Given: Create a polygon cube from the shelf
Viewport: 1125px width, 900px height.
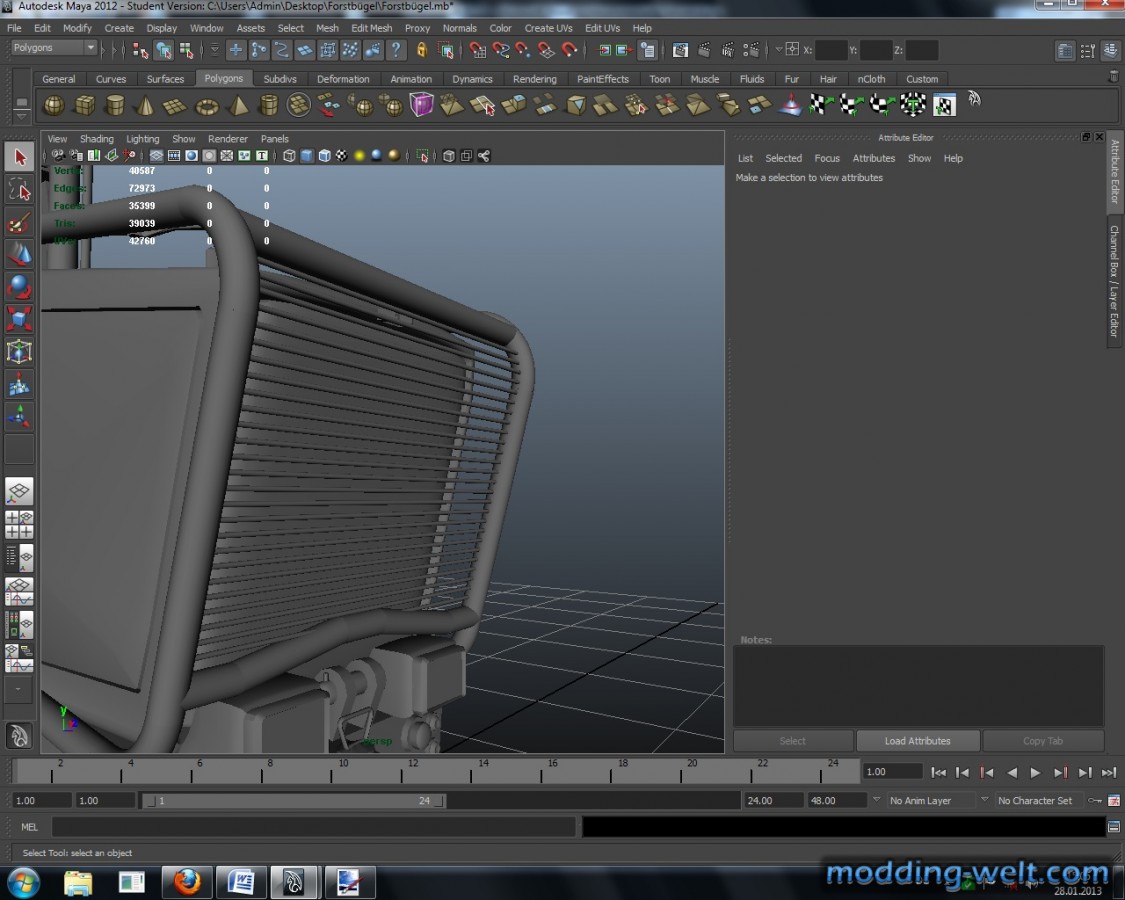Looking at the screenshot, I should click(x=85, y=106).
